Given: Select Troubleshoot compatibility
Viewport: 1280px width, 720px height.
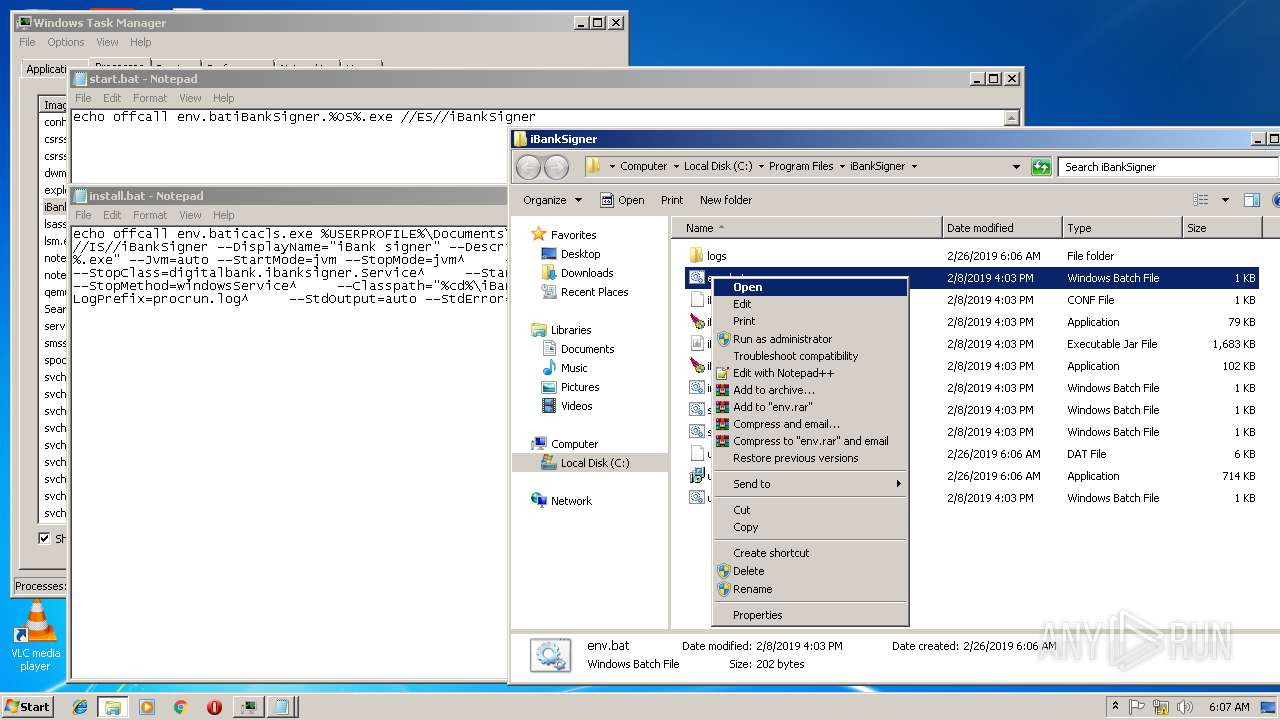Looking at the screenshot, I should tap(810, 356).
